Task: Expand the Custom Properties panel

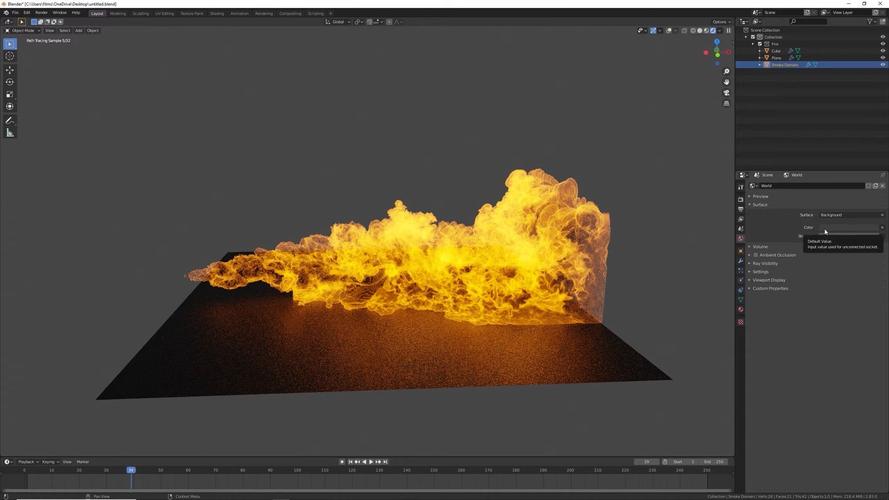Action: 769,289
